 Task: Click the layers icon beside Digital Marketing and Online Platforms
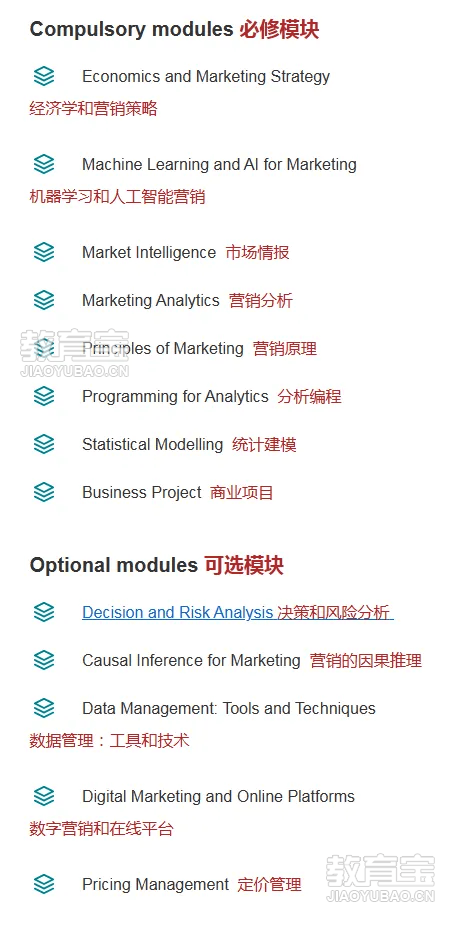click(44, 796)
